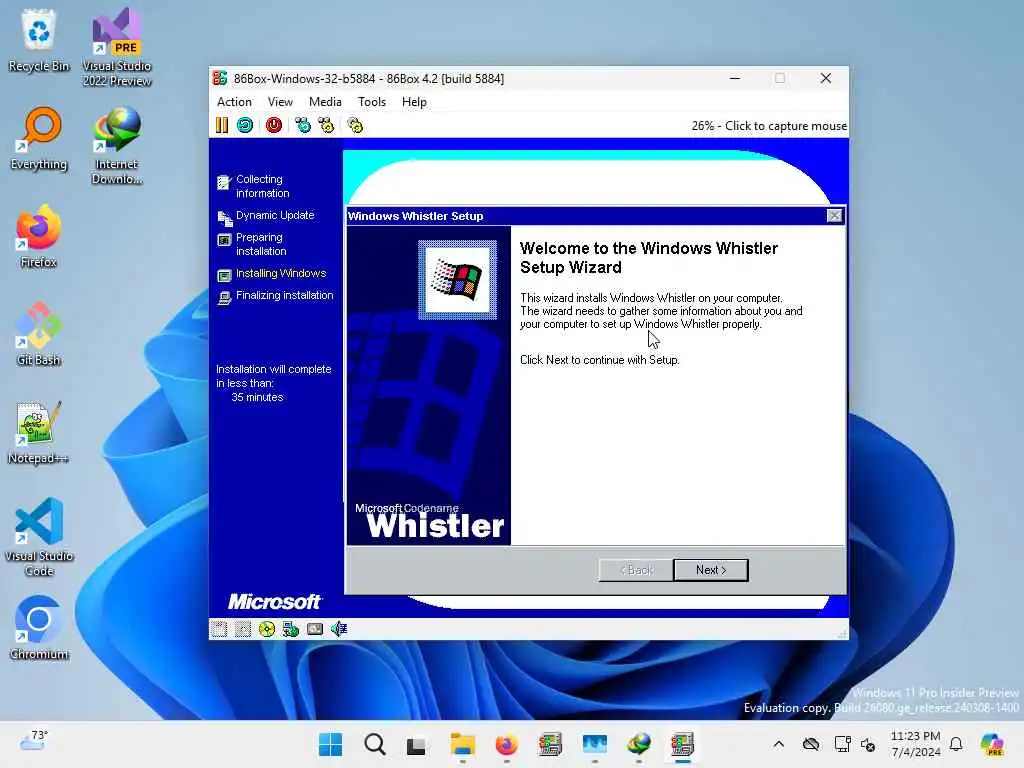This screenshot has height=768, width=1024.
Task: Click the '35 minutes' remaining time text
Action: tap(257, 397)
